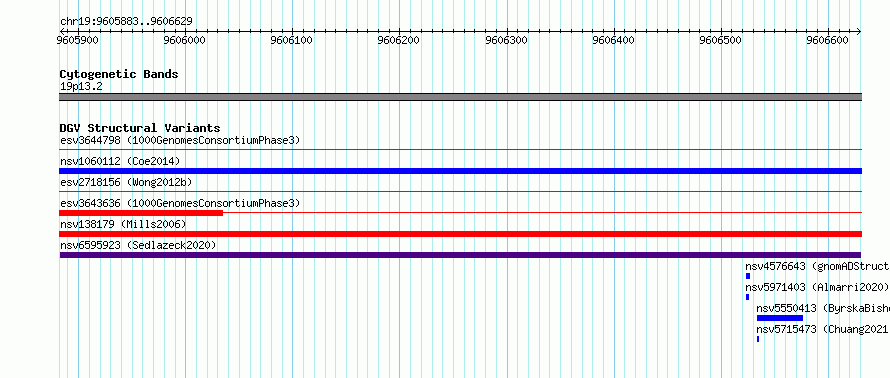Open nsv6595923 (Sedlazeck2020) variant label

click(138, 245)
